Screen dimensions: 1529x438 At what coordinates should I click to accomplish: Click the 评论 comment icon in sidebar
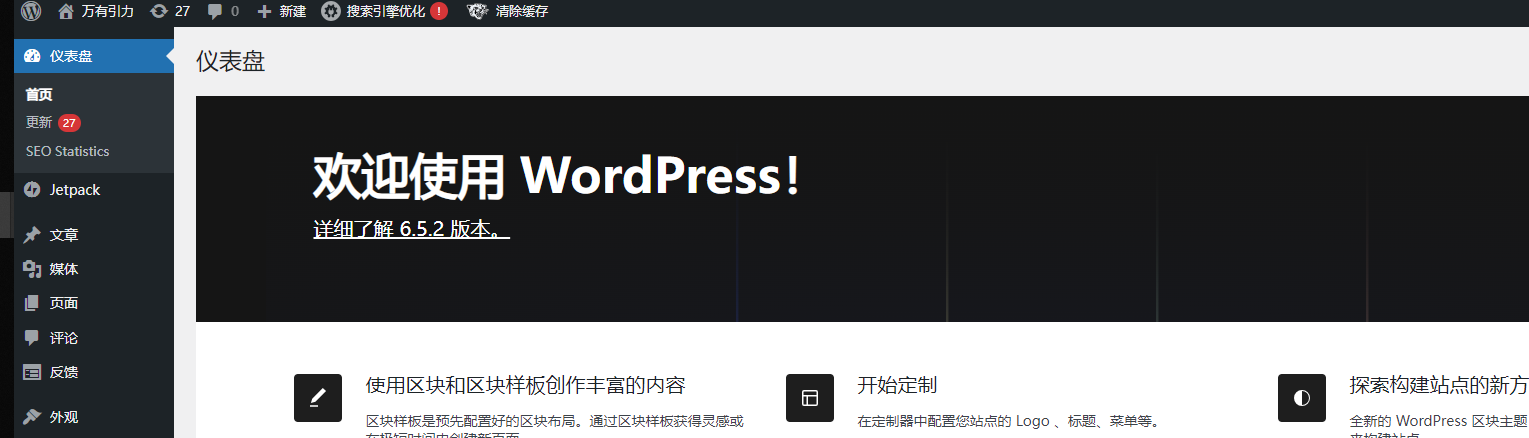(32, 338)
